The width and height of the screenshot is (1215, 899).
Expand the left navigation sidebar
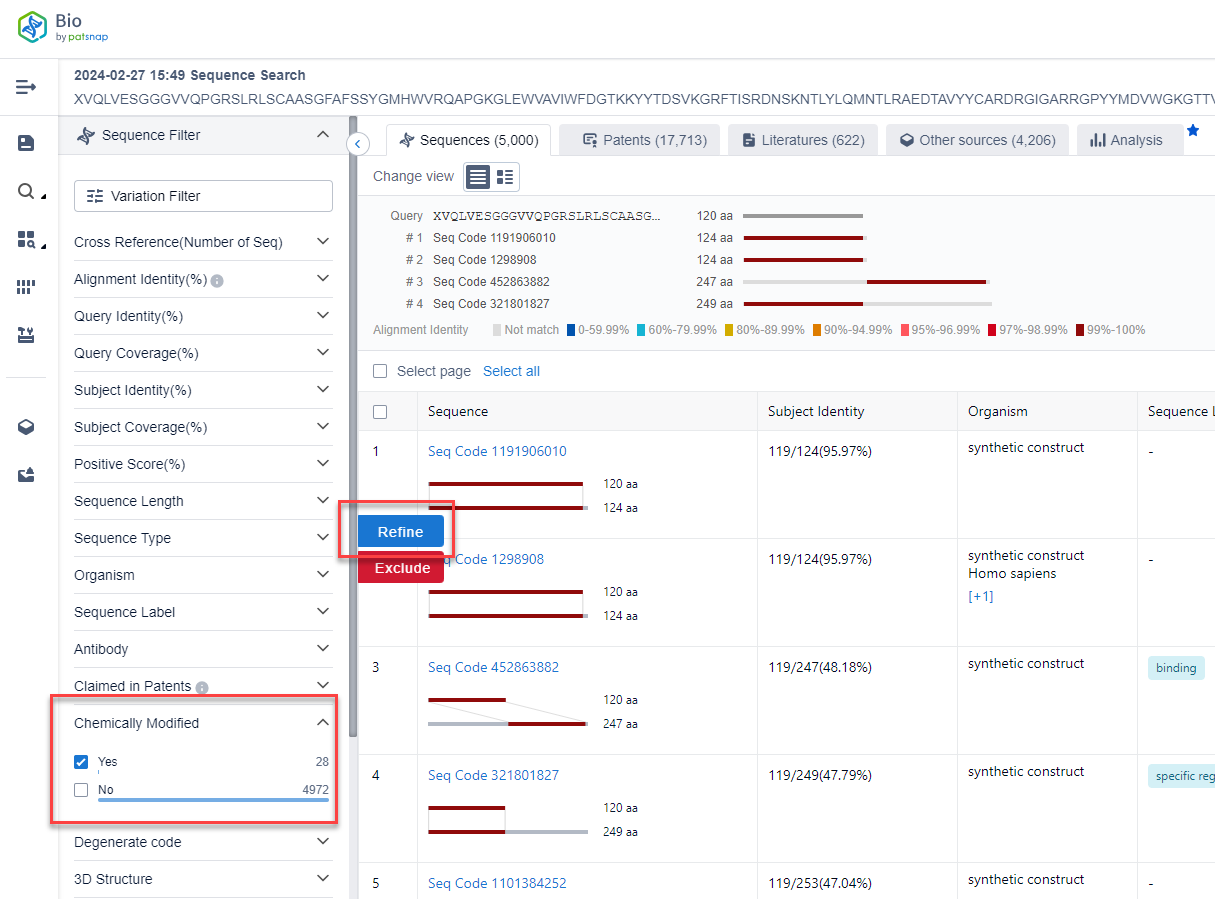pyautogui.click(x=25, y=87)
